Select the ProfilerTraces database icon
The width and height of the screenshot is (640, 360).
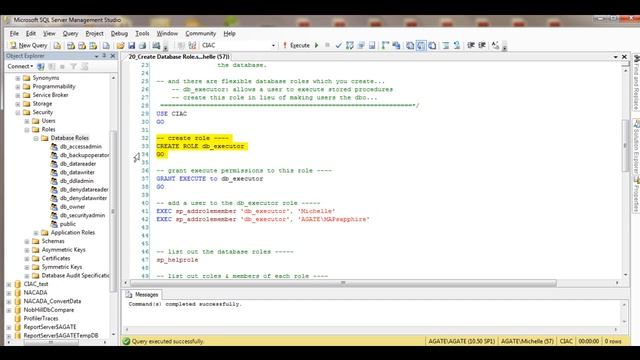point(18,318)
